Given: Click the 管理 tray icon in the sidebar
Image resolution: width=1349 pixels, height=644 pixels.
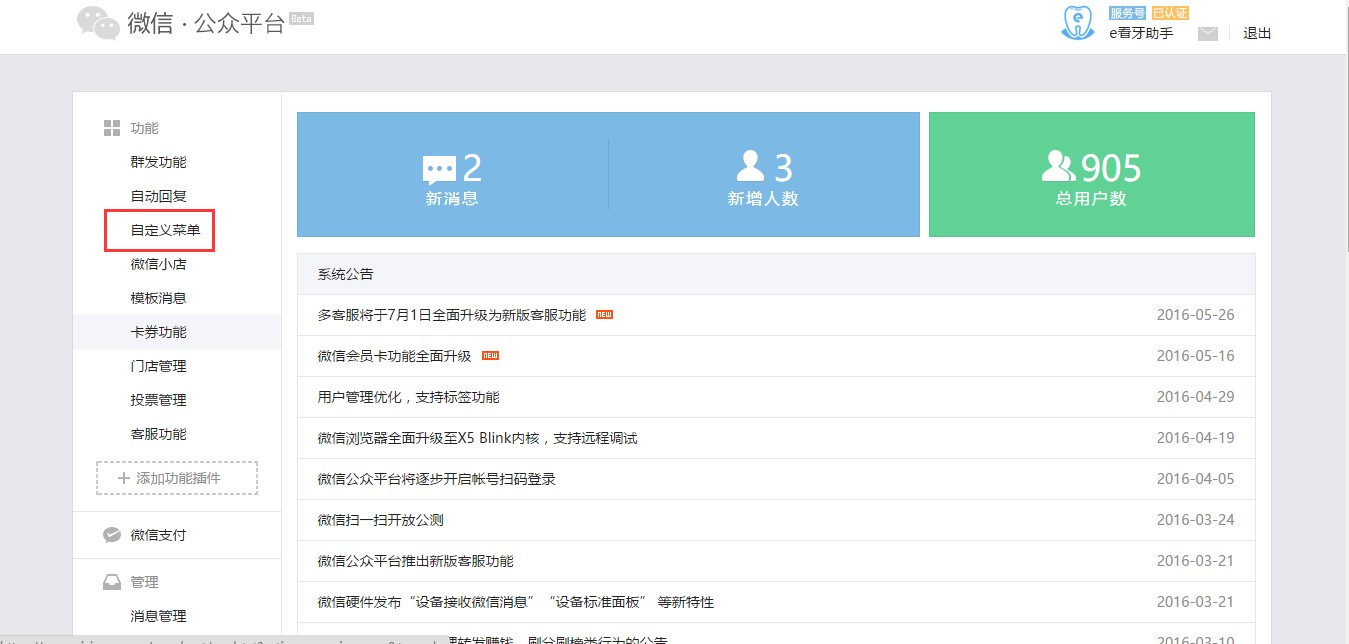Looking at the screenshot, I should 112,582.
